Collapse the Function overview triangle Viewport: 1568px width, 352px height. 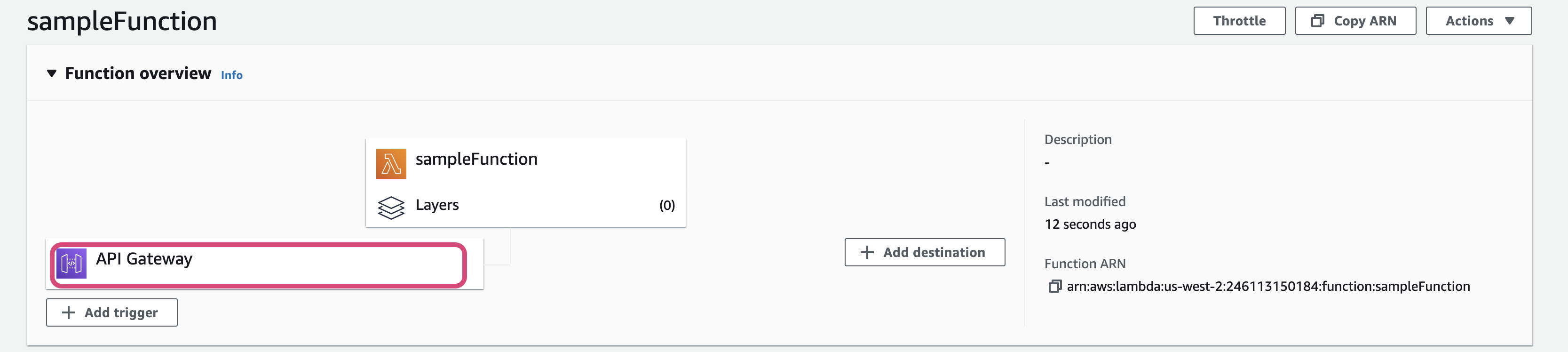tap(52, 74)
